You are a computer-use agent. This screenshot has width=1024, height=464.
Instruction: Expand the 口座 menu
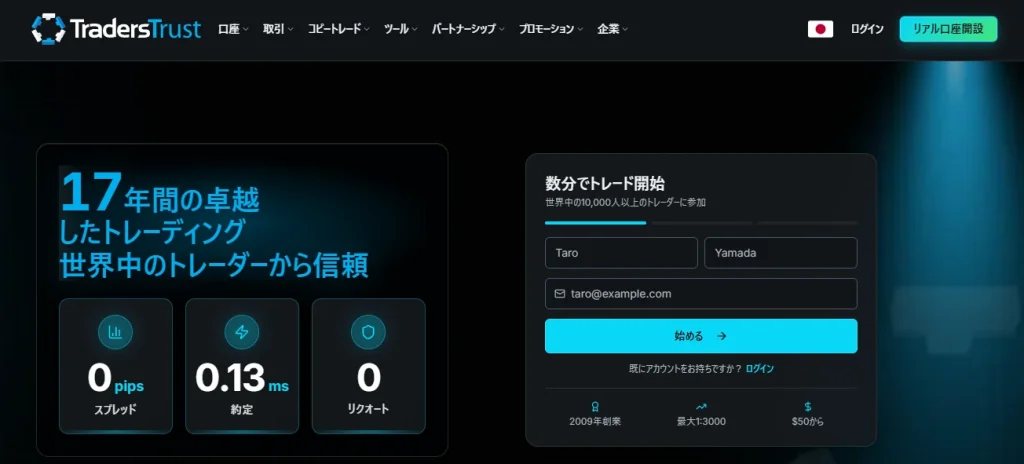[x=233, y=29]
